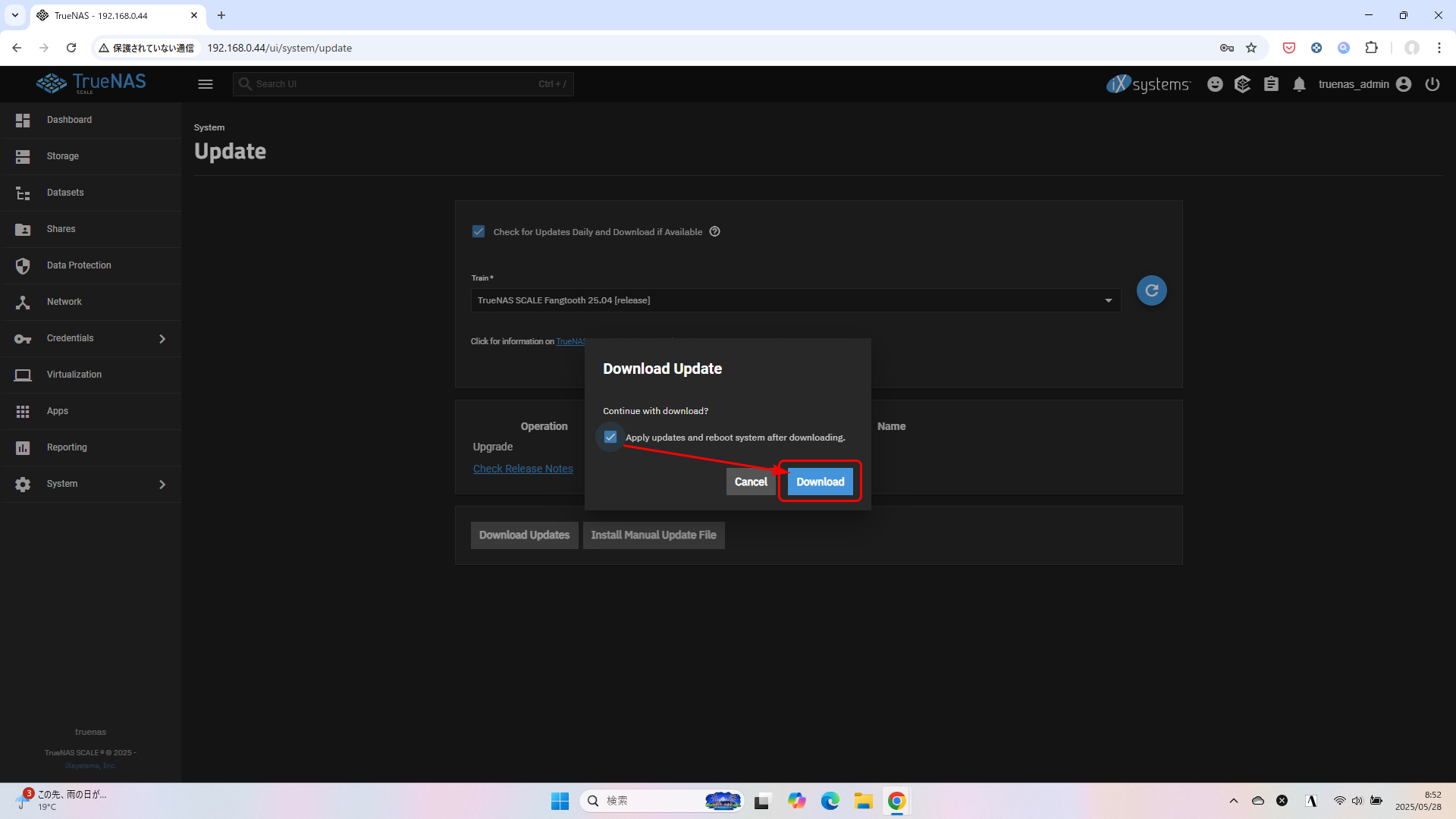Image resolution: width=1456 pixels, height=819 pixels.
Task: Uncheck Apply updates and reboot after downloading
Action: pos(610,437)
